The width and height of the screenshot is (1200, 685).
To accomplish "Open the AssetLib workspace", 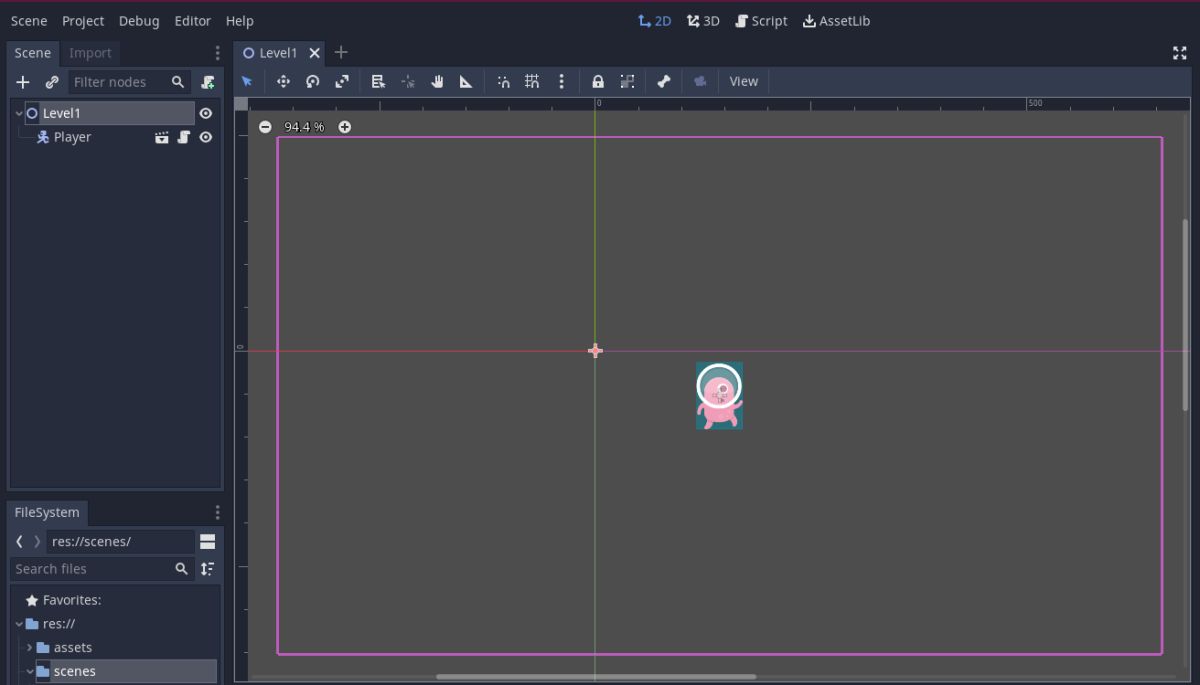I will point(837,21).
